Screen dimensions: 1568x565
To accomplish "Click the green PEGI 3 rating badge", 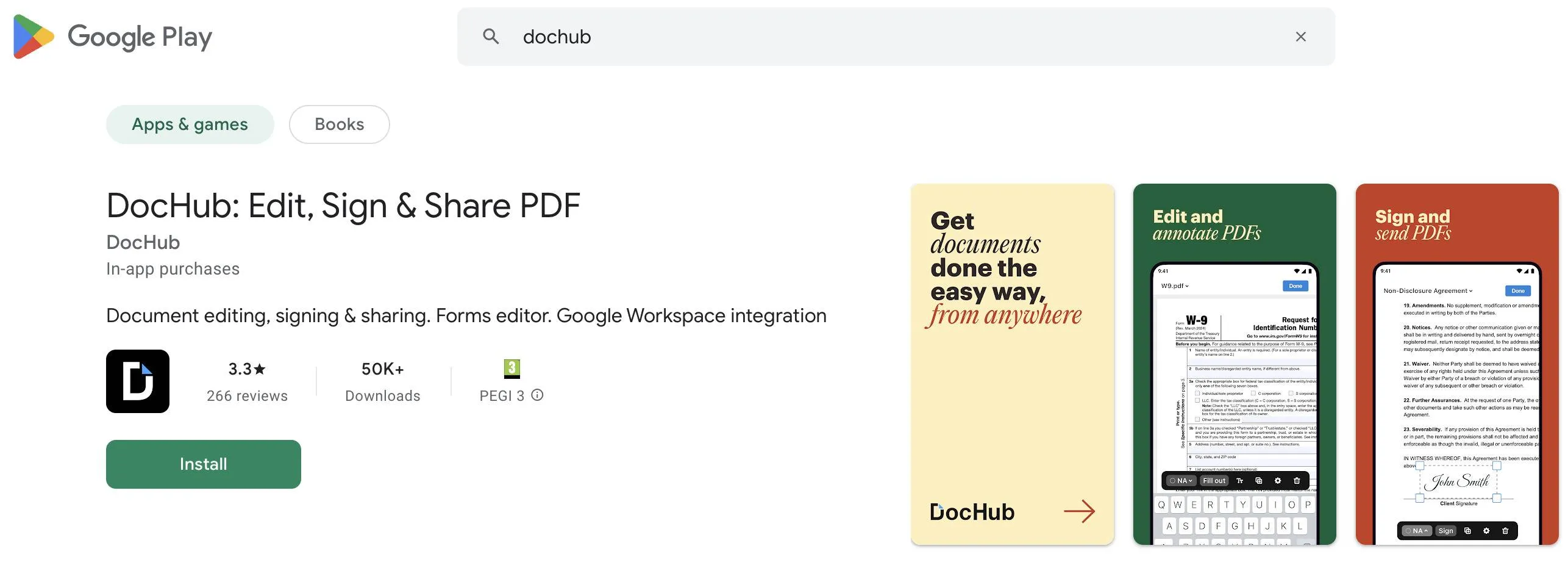I will pyautogui.click(x=511, y=368).
